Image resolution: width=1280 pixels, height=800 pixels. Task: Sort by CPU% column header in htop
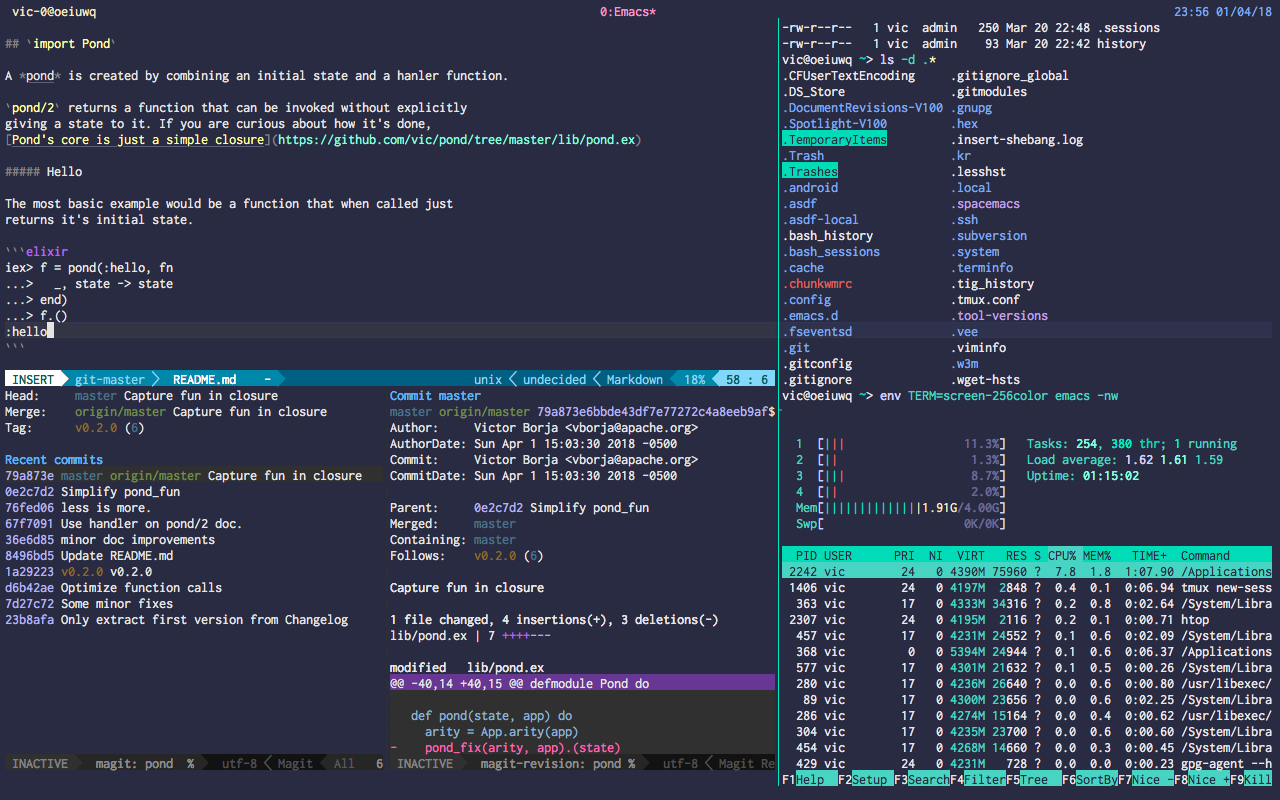click(1060, 556)
